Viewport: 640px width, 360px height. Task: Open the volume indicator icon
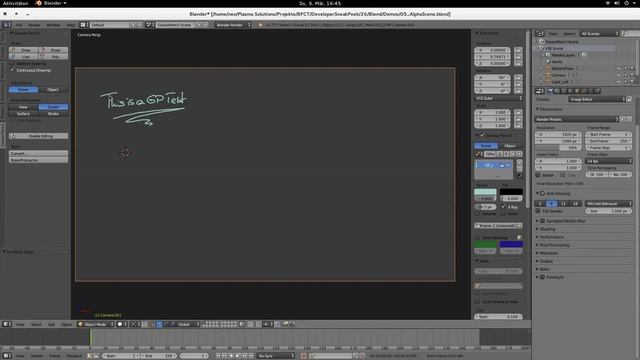(617, 3)
